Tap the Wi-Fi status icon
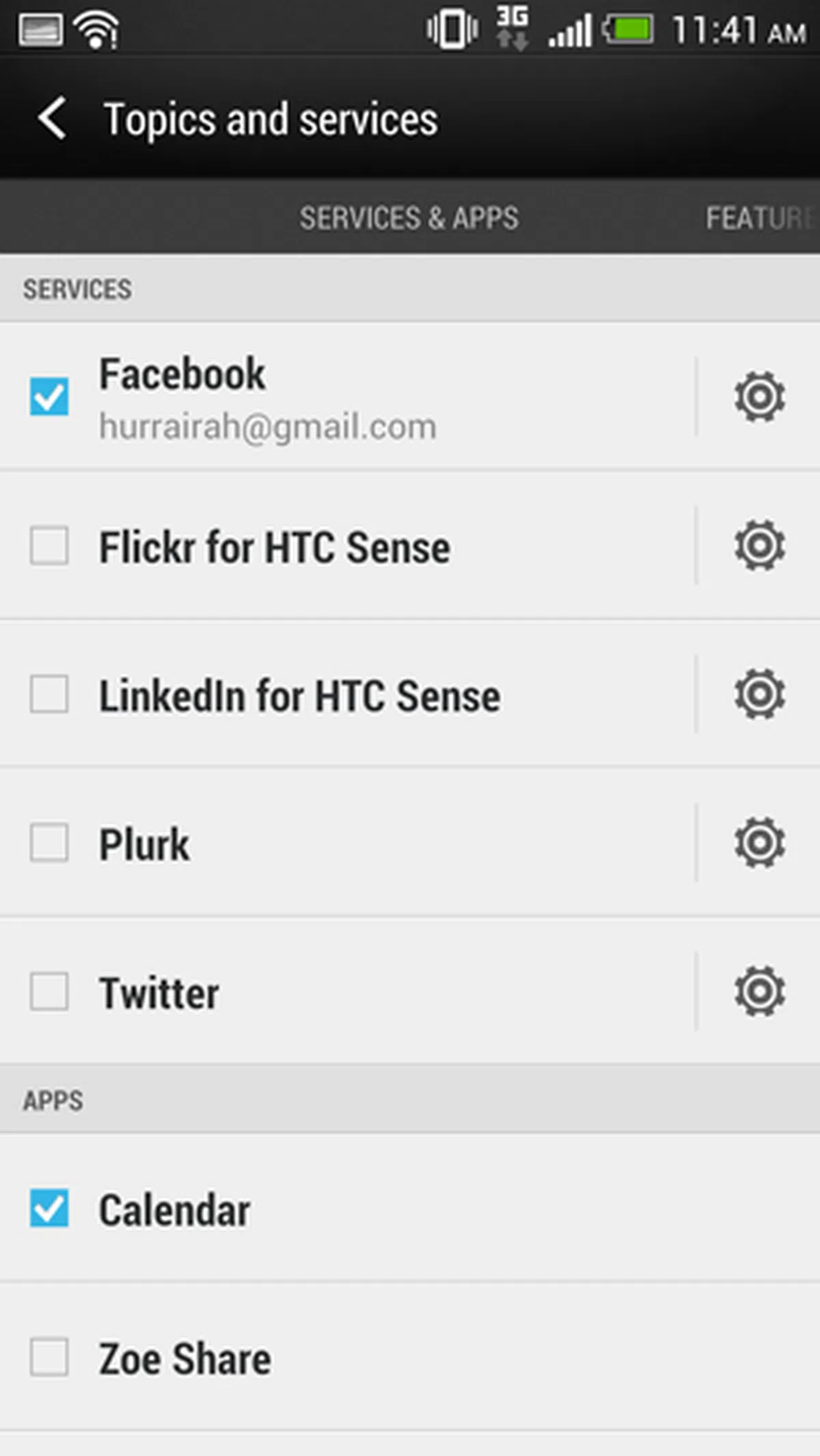820x1456 pixels. (97, 31)
